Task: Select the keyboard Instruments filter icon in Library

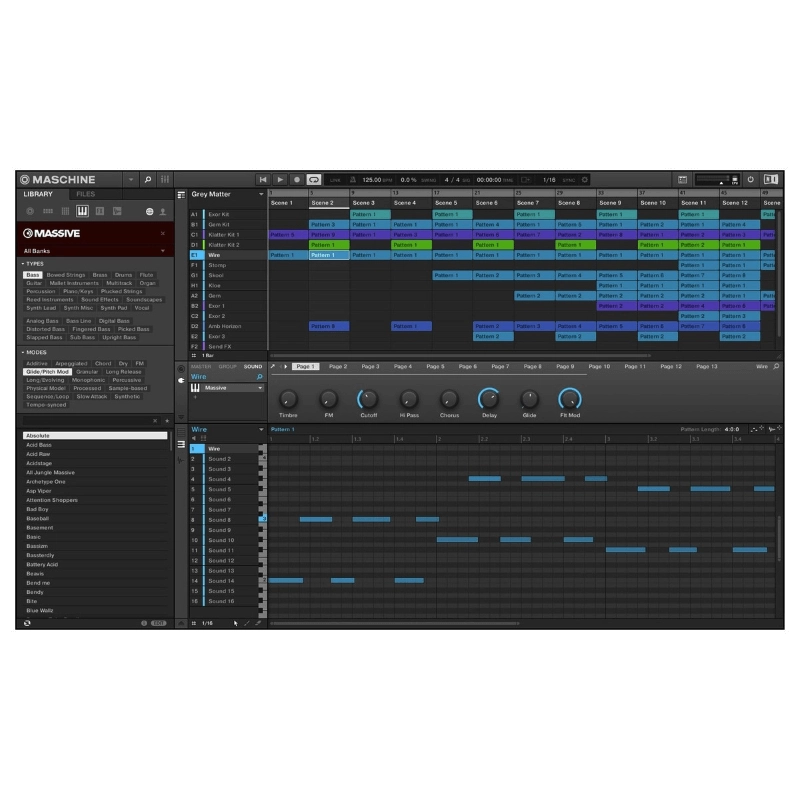Action: coord(81,211)
